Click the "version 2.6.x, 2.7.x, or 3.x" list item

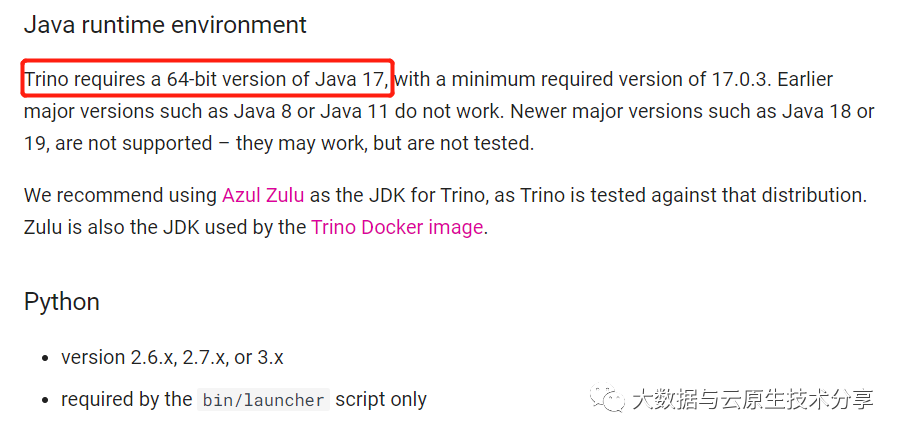pyautogui.click(x=172, y=357)
